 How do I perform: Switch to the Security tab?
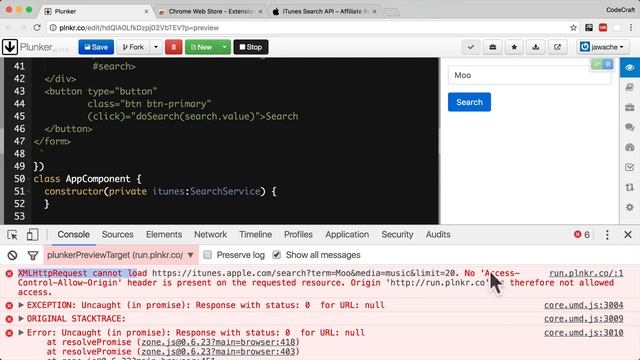pos(397,235)
